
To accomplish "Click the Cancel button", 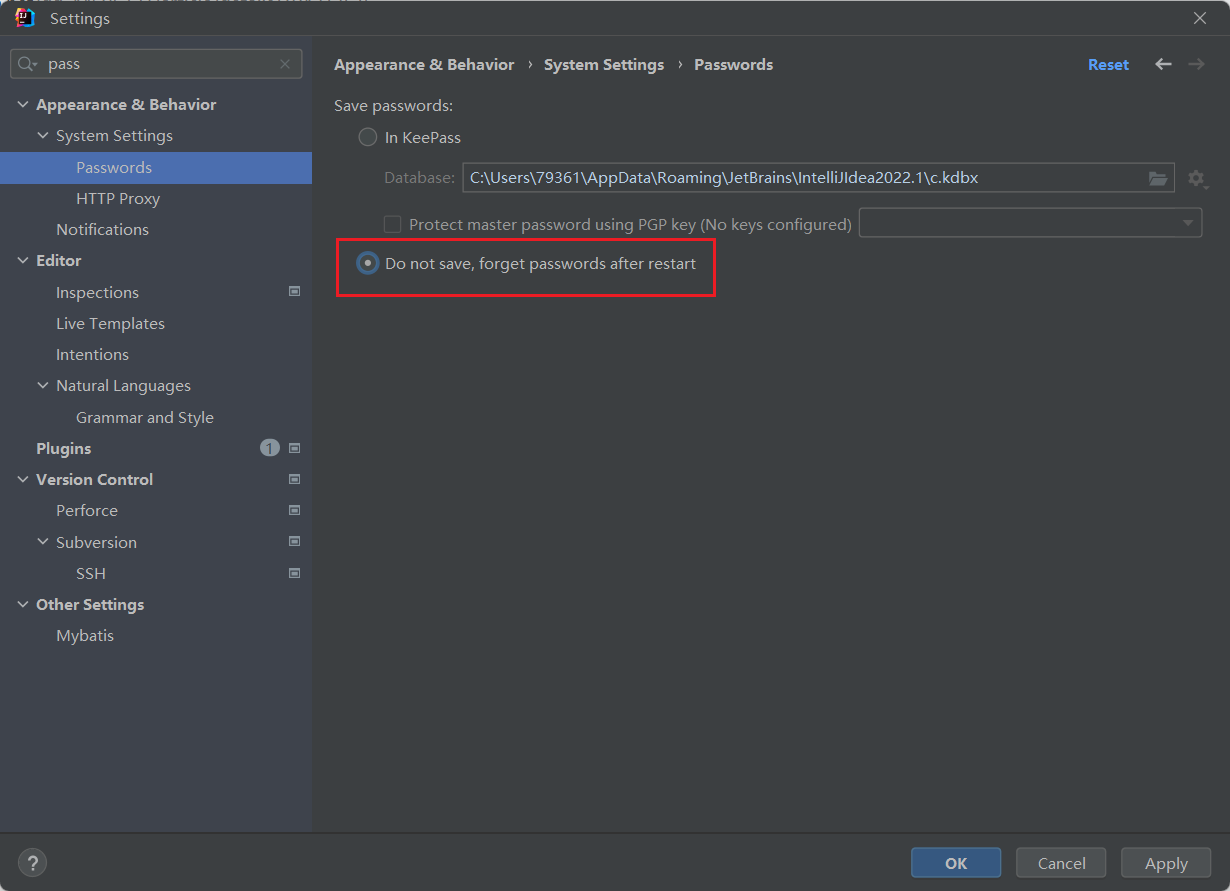I will 1061,863.
